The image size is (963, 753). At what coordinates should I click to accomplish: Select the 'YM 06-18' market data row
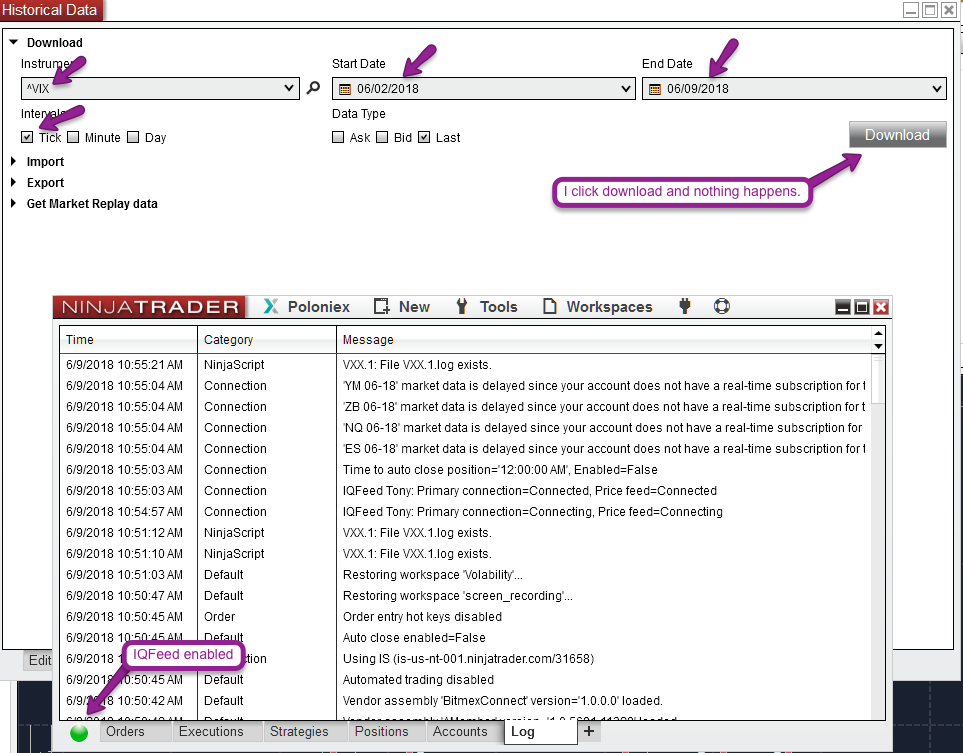tap(466, 386)
